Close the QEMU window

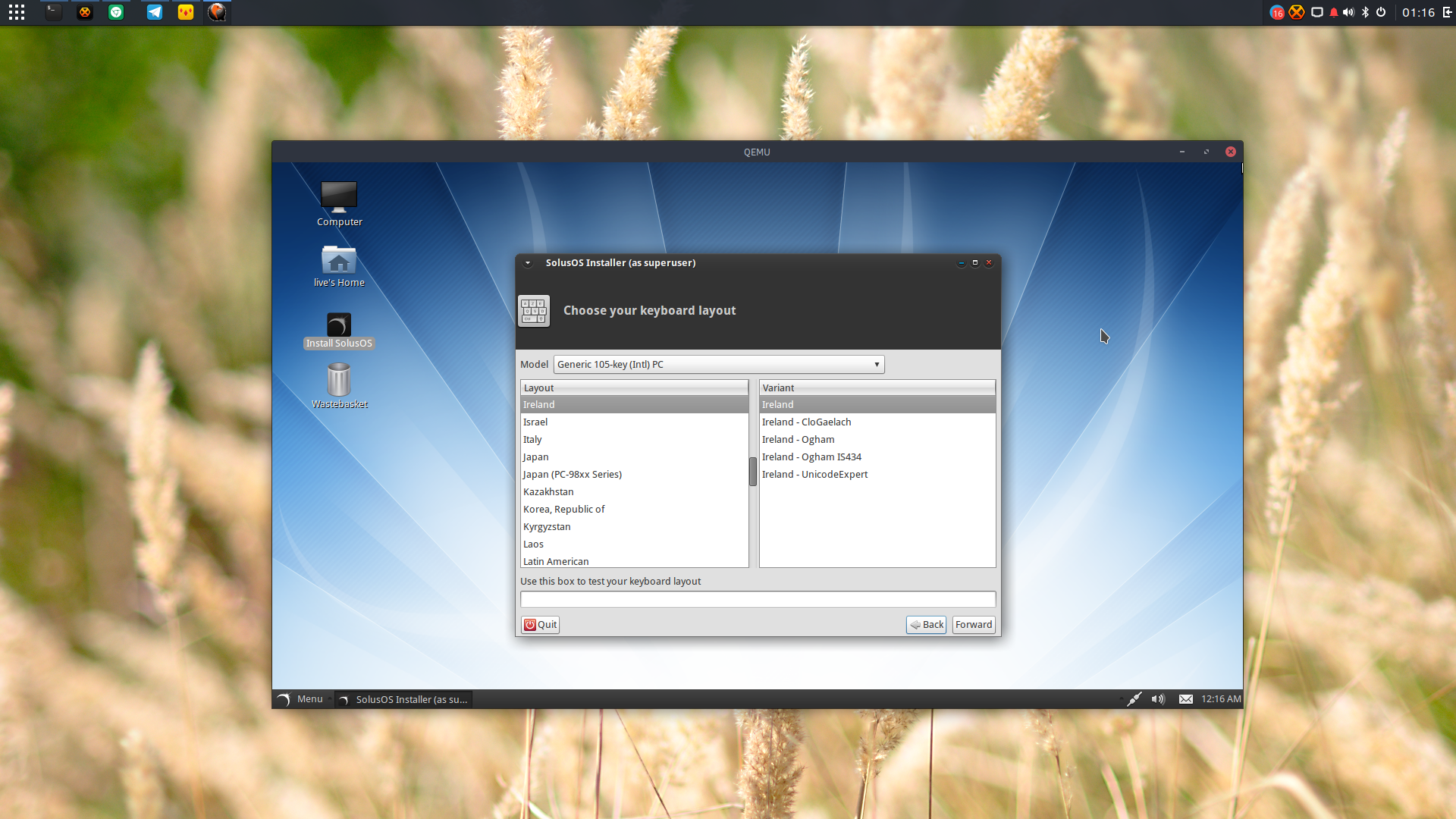point(1231,152)
